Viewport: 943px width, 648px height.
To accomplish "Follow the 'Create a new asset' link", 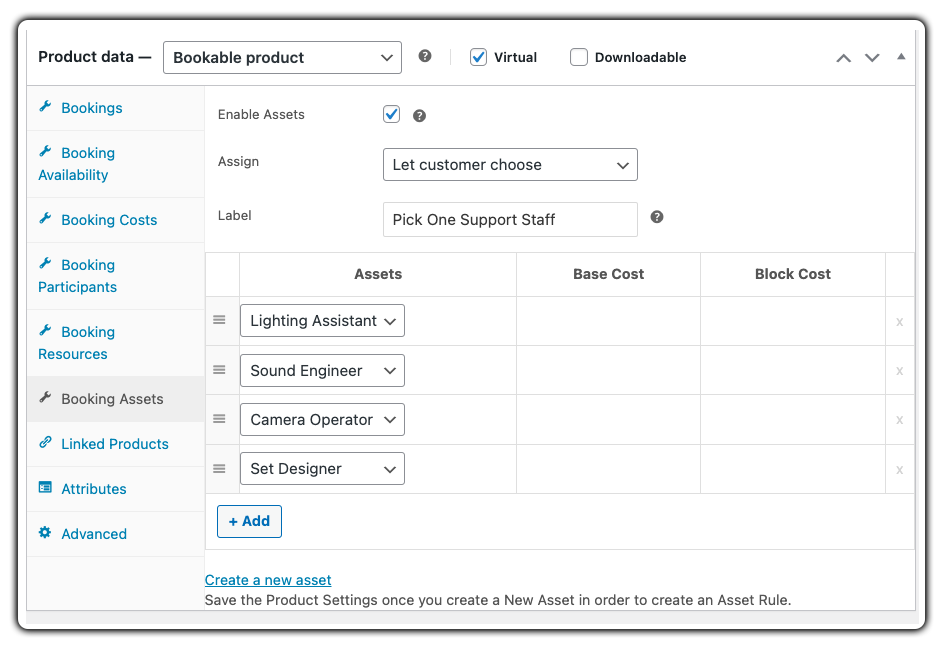I will pyautogui.click(x=268, y=580).
